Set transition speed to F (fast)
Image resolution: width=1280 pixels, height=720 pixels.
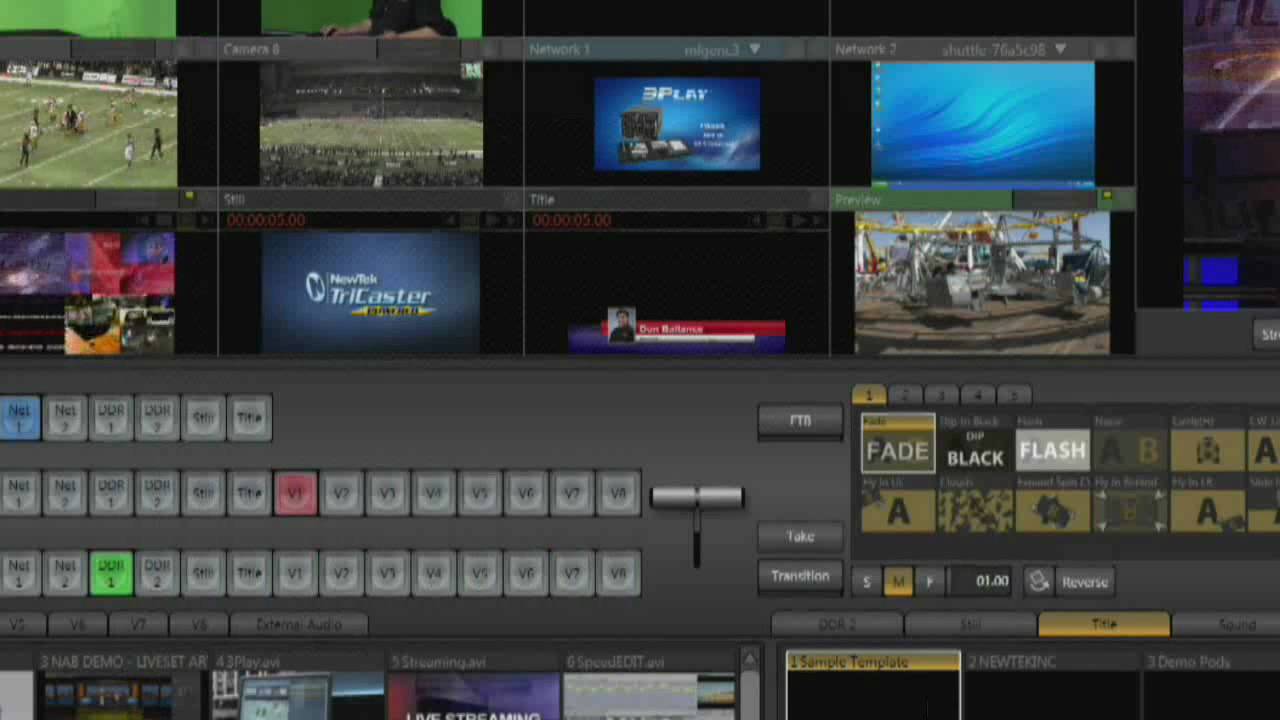coord(929,581)
